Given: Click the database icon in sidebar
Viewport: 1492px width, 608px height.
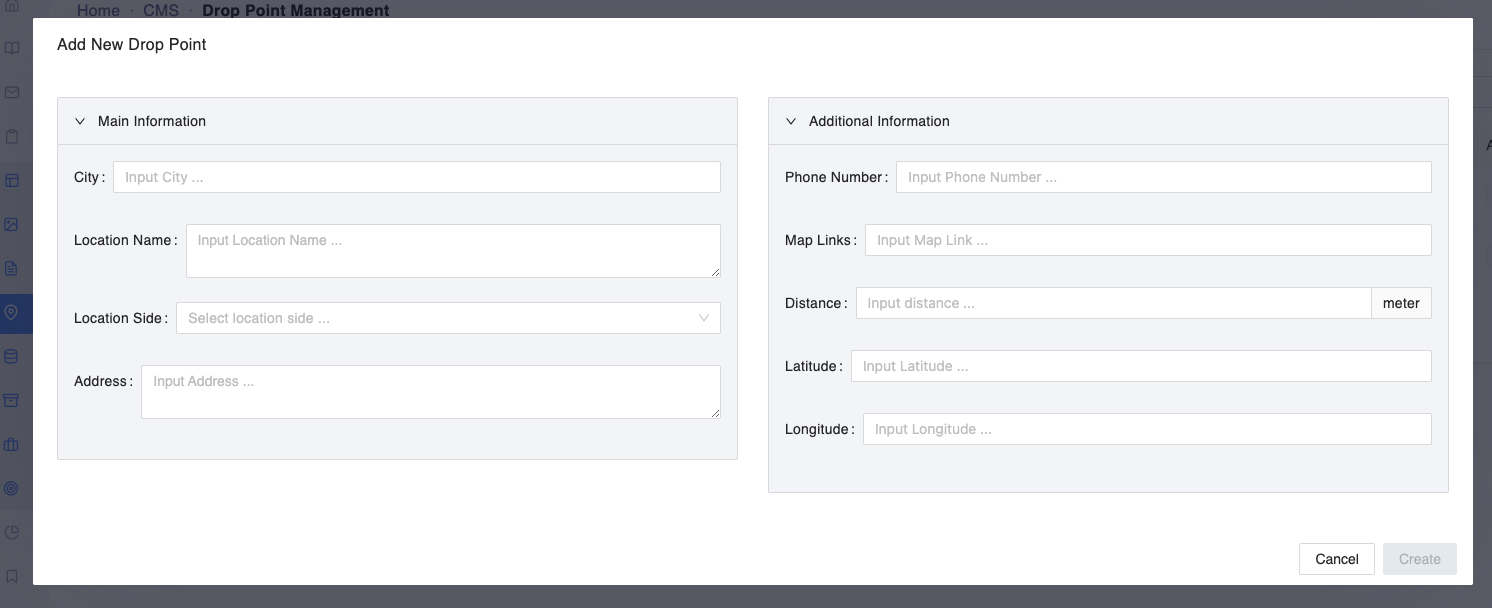Looking at the screenshot, I should [12, 357].
